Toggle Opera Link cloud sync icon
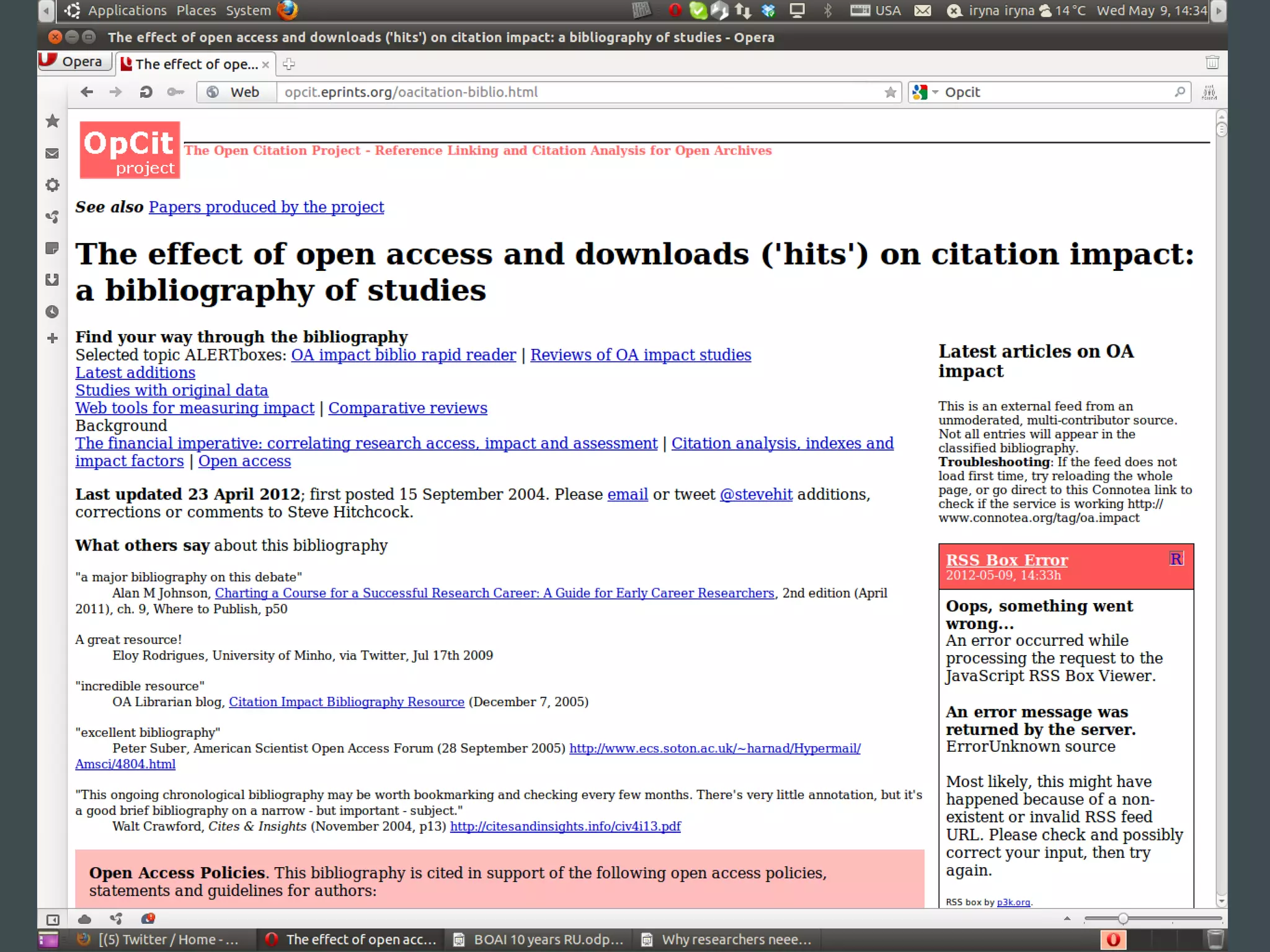 coord(85,919)
